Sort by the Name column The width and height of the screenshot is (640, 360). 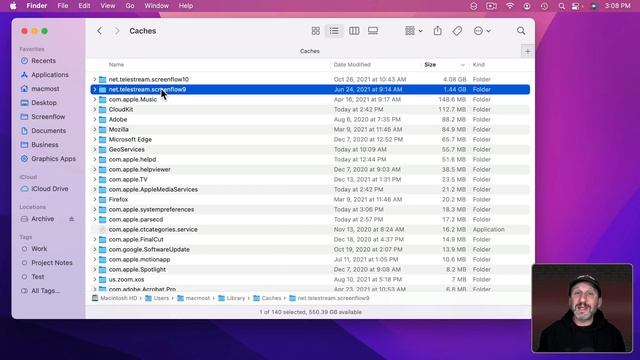(x=116, y=64)
